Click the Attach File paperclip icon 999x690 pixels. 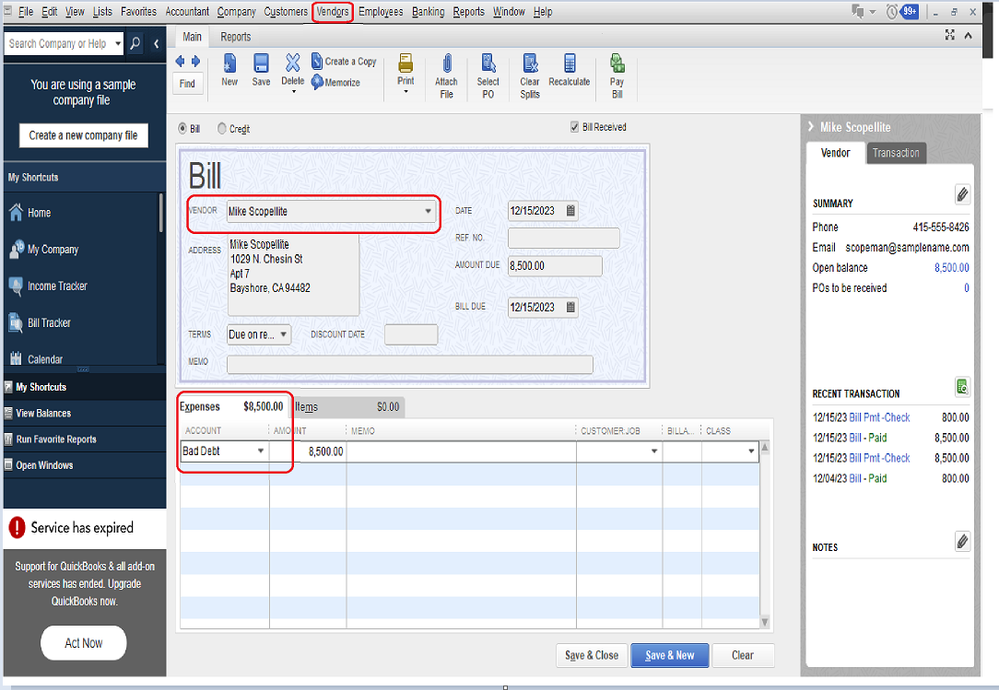(447, 63)
